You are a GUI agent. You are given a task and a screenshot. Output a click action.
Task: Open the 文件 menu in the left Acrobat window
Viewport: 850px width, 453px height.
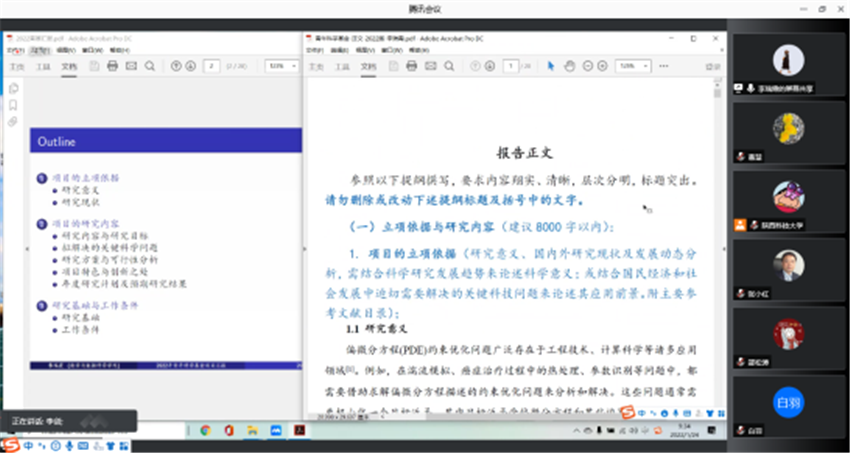14,49
